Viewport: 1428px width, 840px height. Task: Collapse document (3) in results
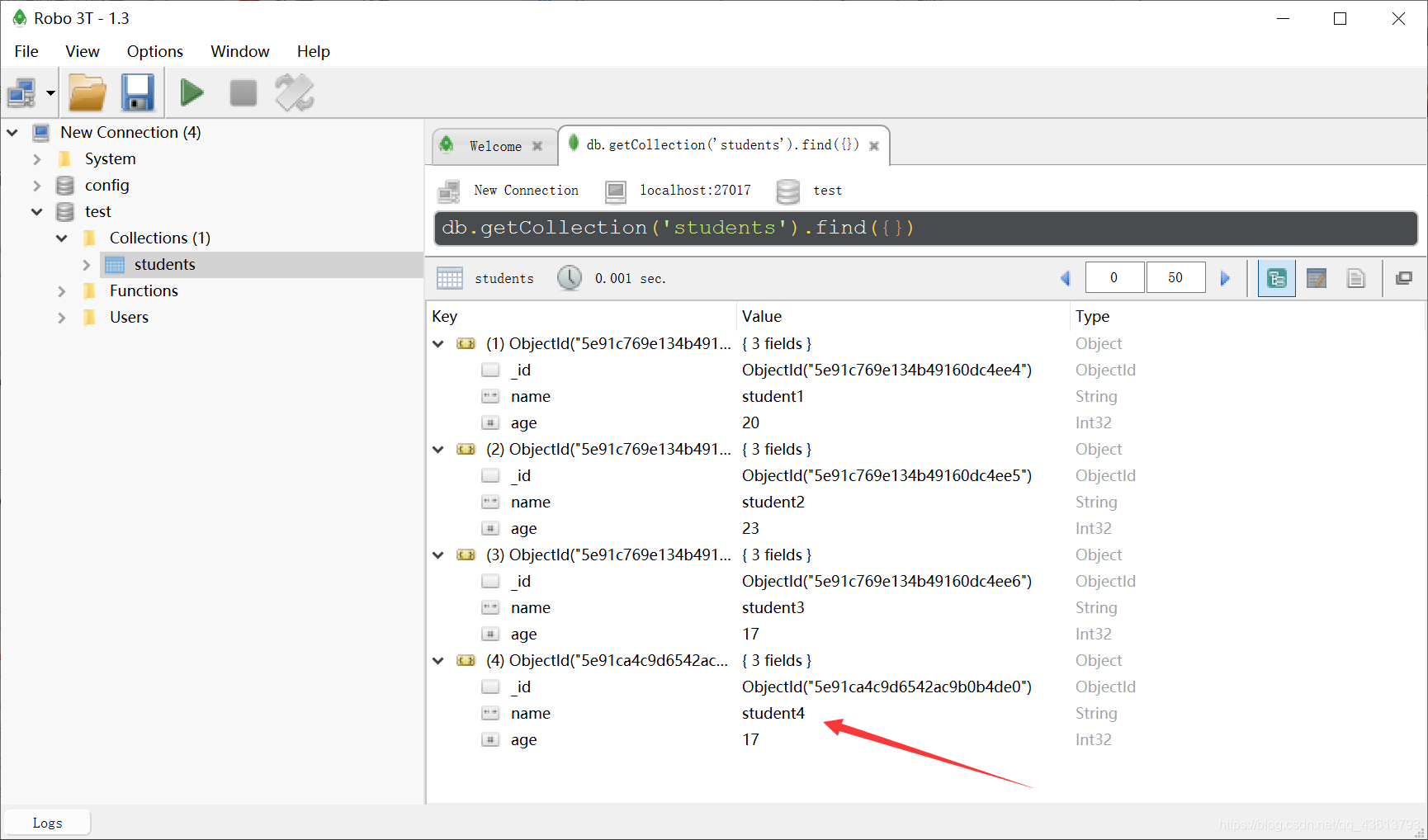click(x=438, y=555)
